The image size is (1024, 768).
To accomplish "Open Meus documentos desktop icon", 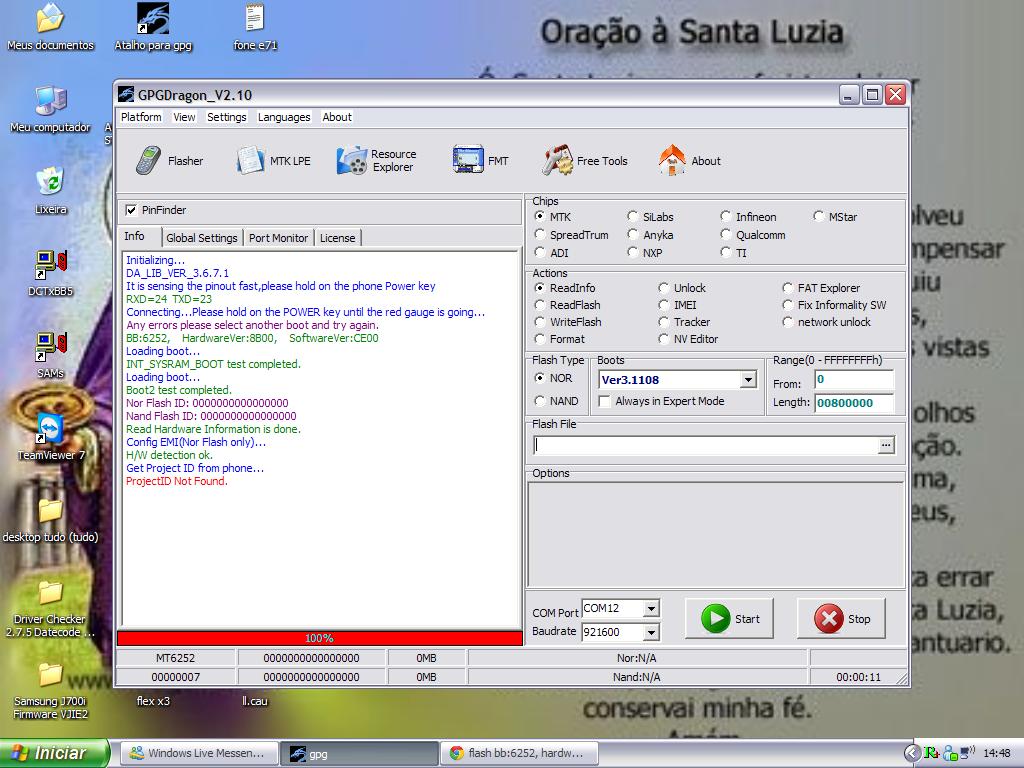I will pos(50,27).
